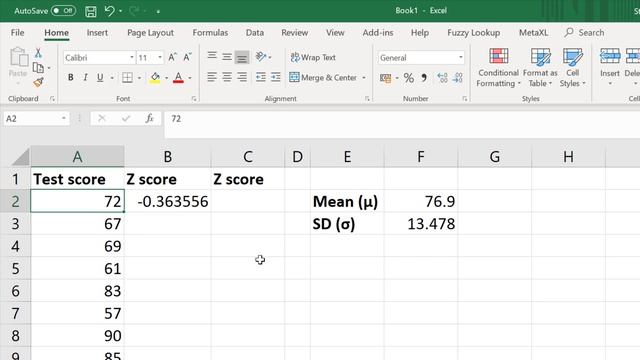Click the Insert cells icon
Screen dimensions: 640x360
coord(610,67)
